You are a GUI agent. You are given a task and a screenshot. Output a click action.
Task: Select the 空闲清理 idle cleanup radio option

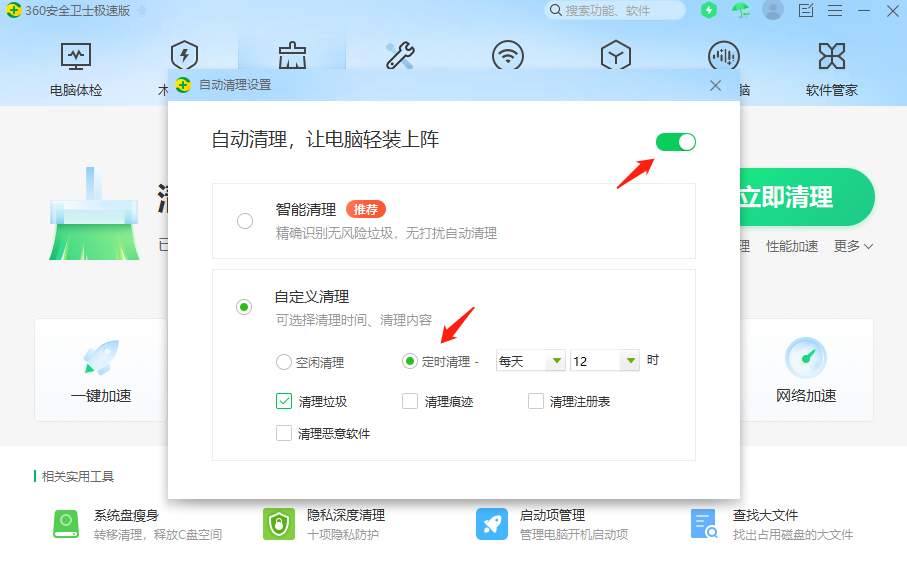coord(284,362)
